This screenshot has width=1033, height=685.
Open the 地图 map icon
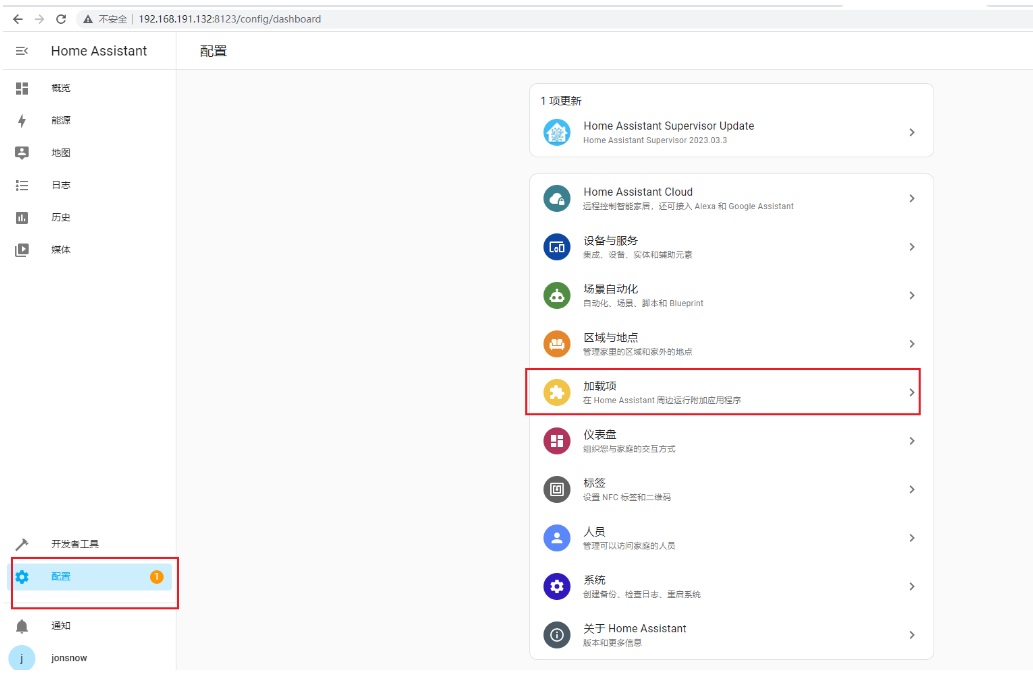pos(22,152)
